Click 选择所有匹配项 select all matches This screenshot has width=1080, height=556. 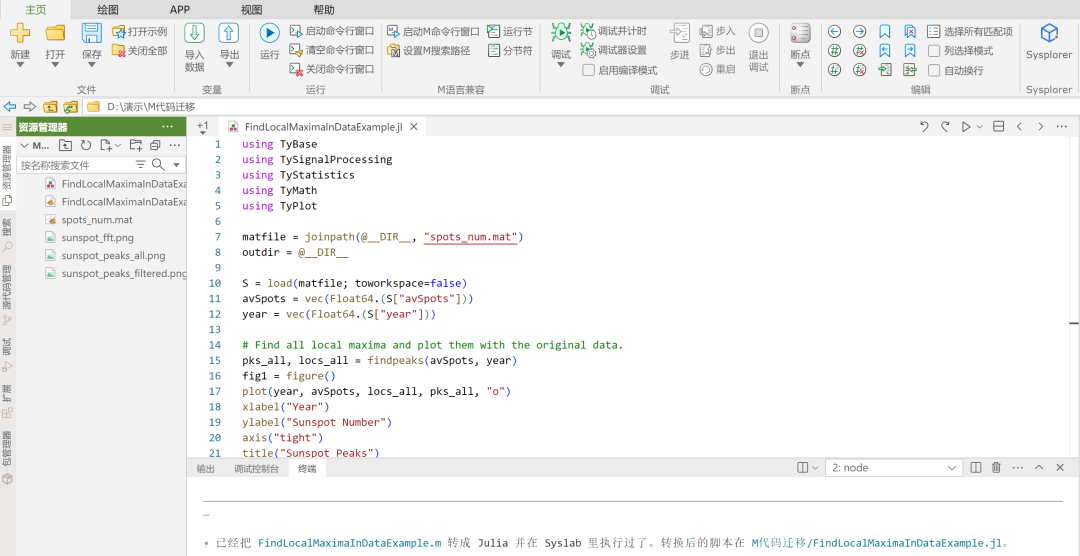(x=970, y=31)
